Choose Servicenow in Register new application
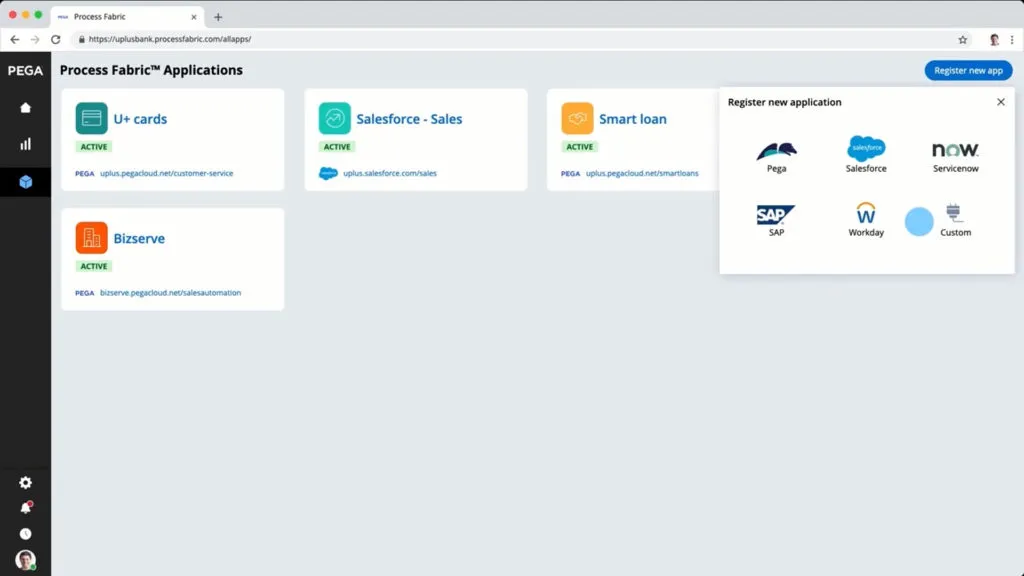 coord(955,157)
